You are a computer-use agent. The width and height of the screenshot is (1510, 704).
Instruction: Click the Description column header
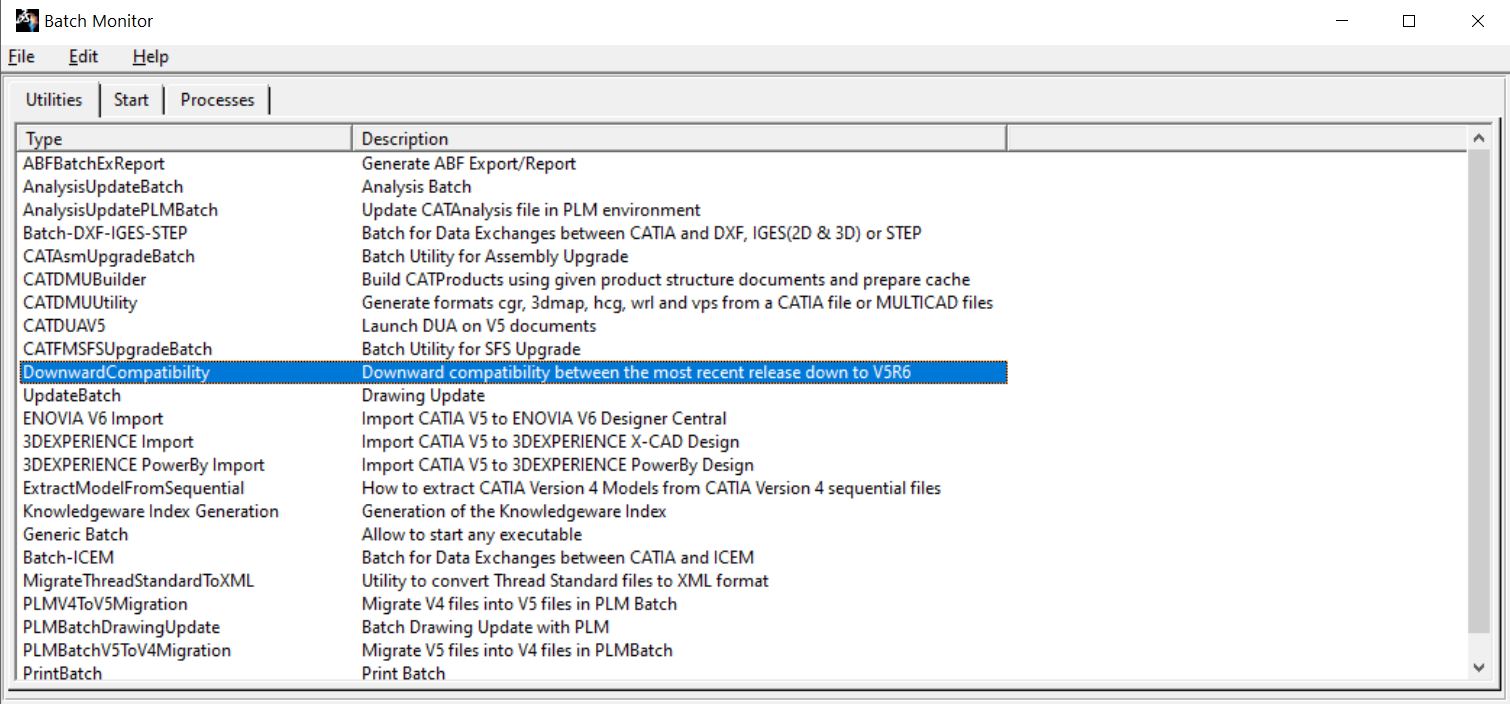(680, 139)
